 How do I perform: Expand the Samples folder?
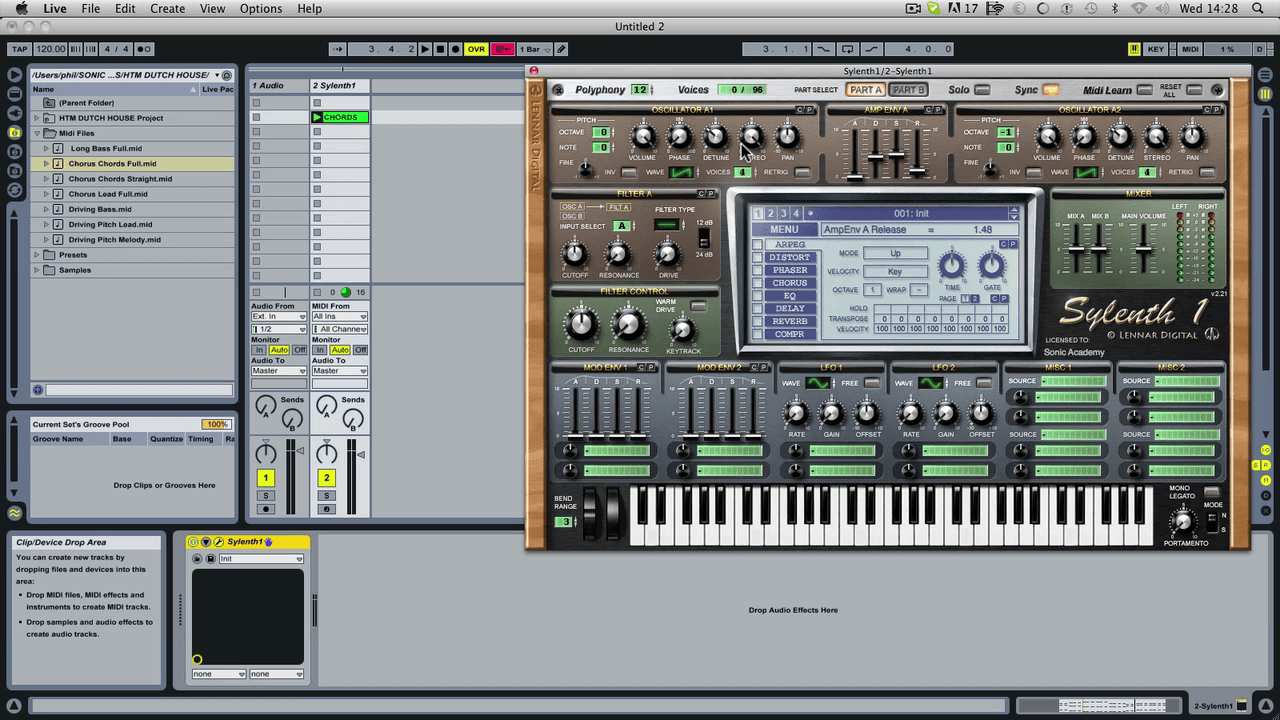coord(38,270)
